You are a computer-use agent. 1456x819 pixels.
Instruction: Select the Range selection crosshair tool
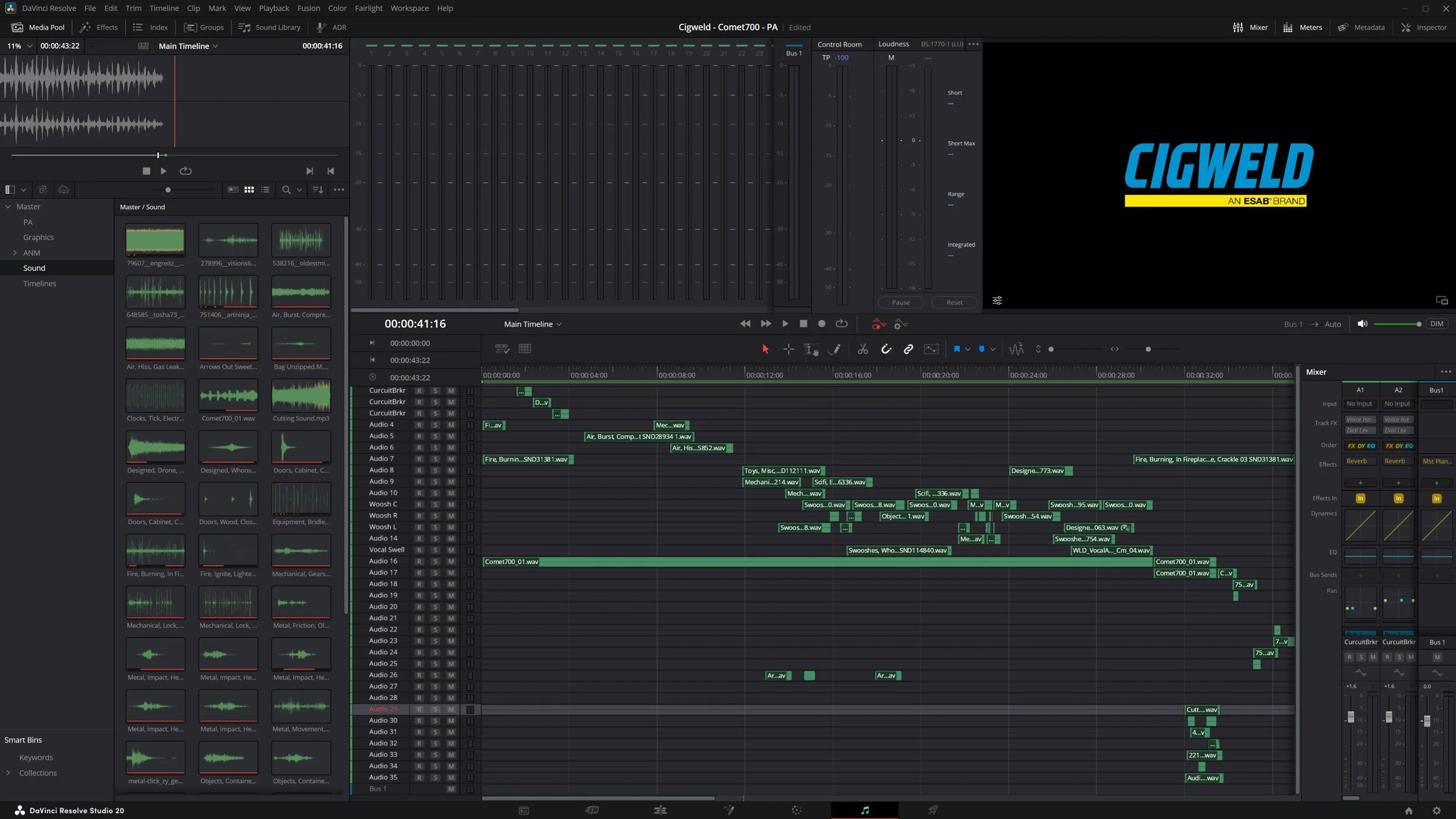[788, 349]
